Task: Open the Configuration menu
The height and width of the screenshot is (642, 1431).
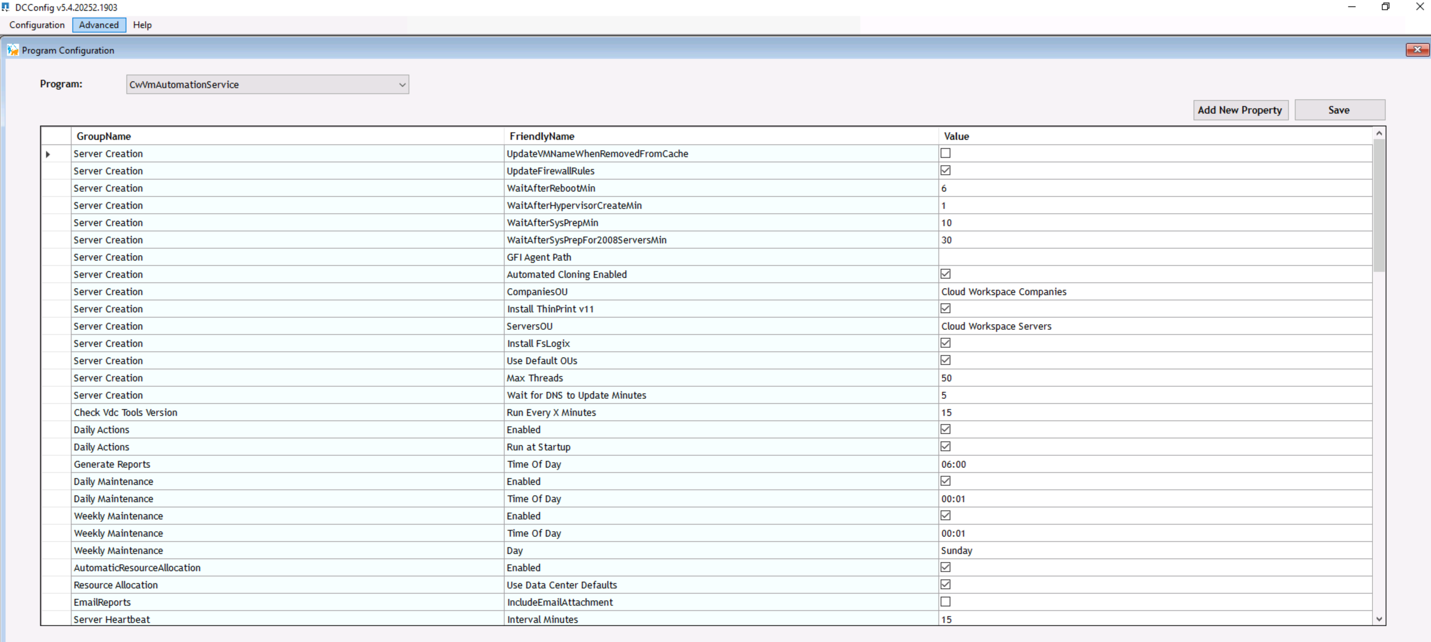Action: pyautogui.click(x=37, y=25)
